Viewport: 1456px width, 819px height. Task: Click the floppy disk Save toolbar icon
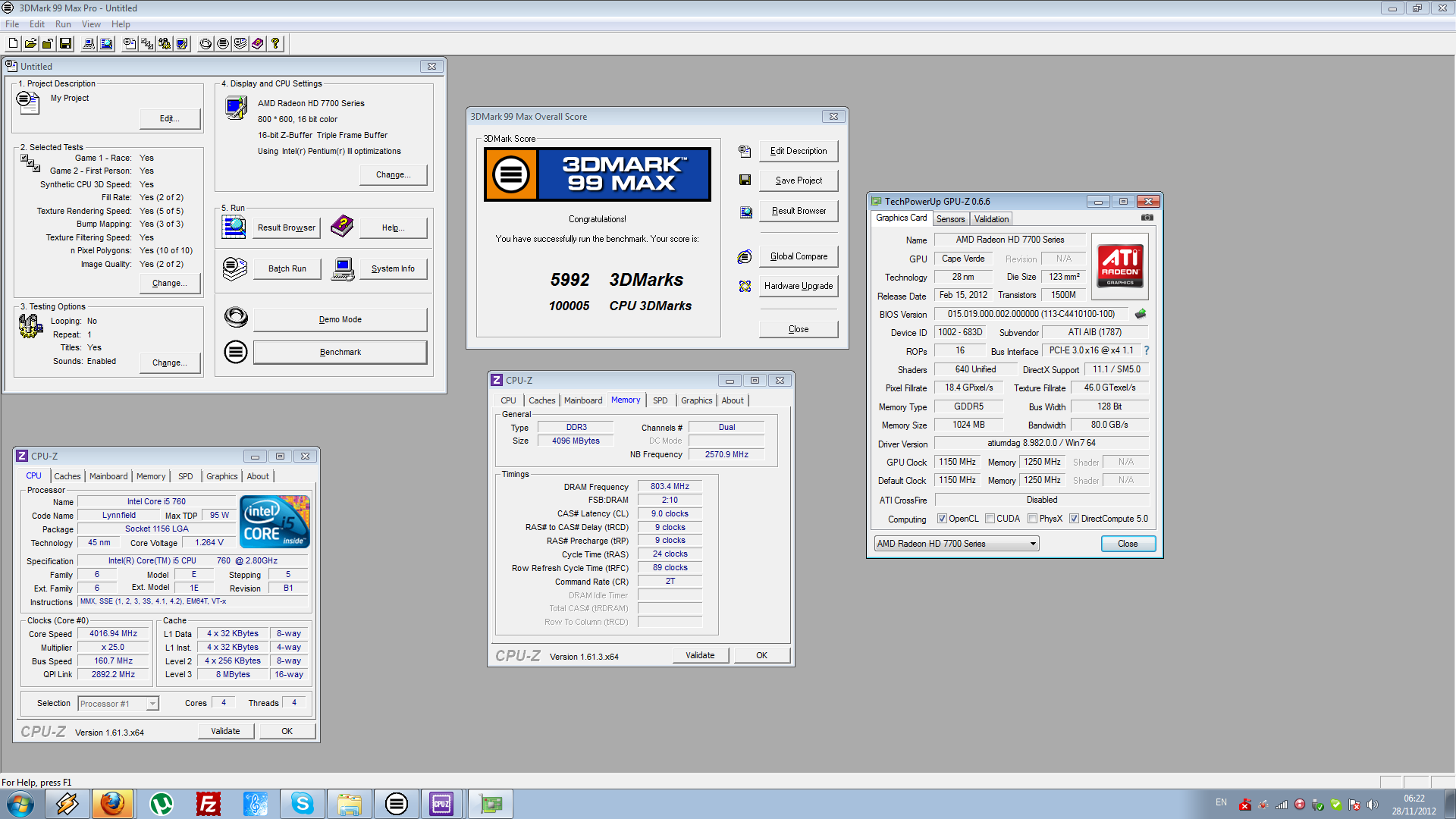coord(65,43)
